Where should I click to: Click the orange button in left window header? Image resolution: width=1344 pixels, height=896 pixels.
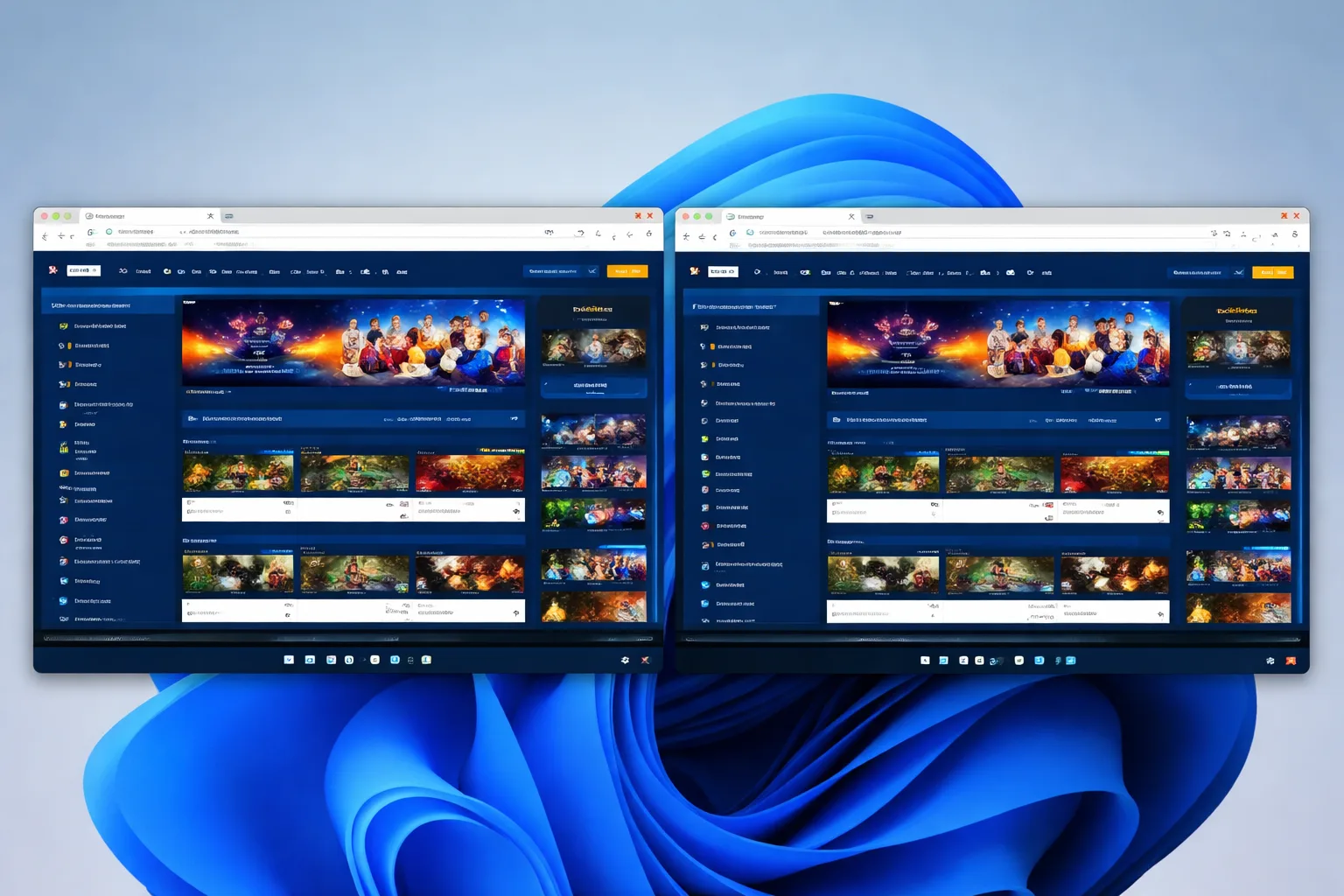pyautogui.click(x=627, y=271)
